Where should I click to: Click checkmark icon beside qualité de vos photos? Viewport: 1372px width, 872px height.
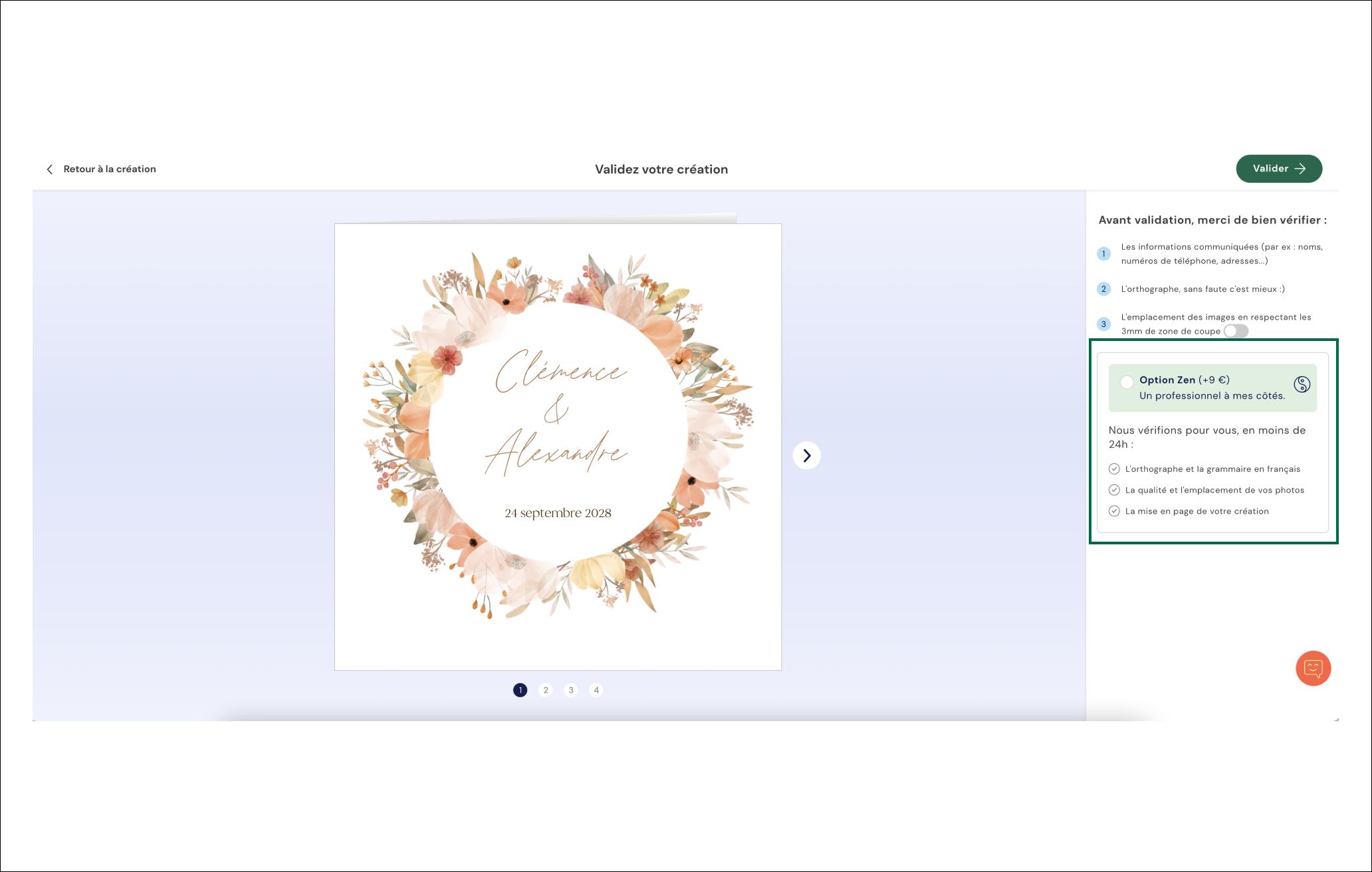tap(1114, 490)
